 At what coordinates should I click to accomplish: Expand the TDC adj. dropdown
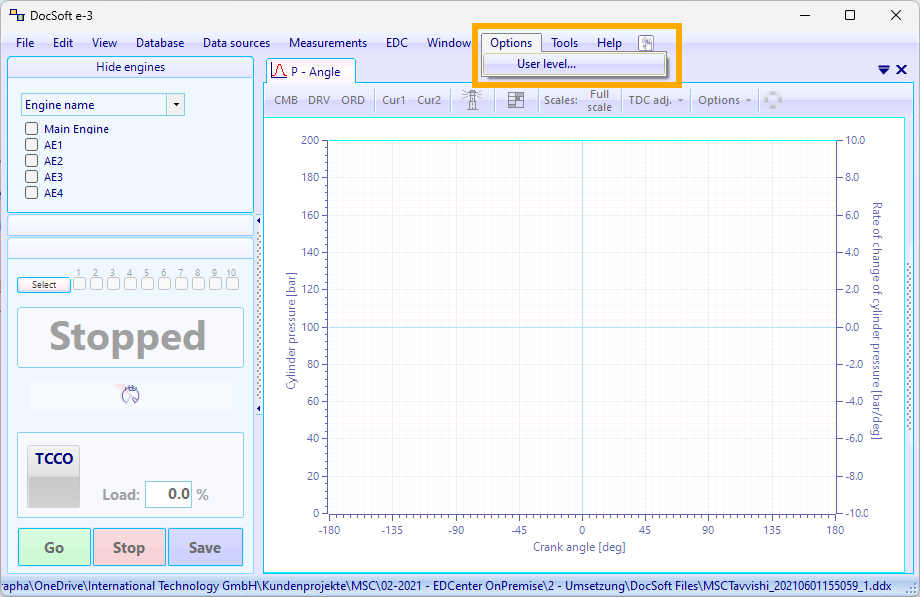655,100
